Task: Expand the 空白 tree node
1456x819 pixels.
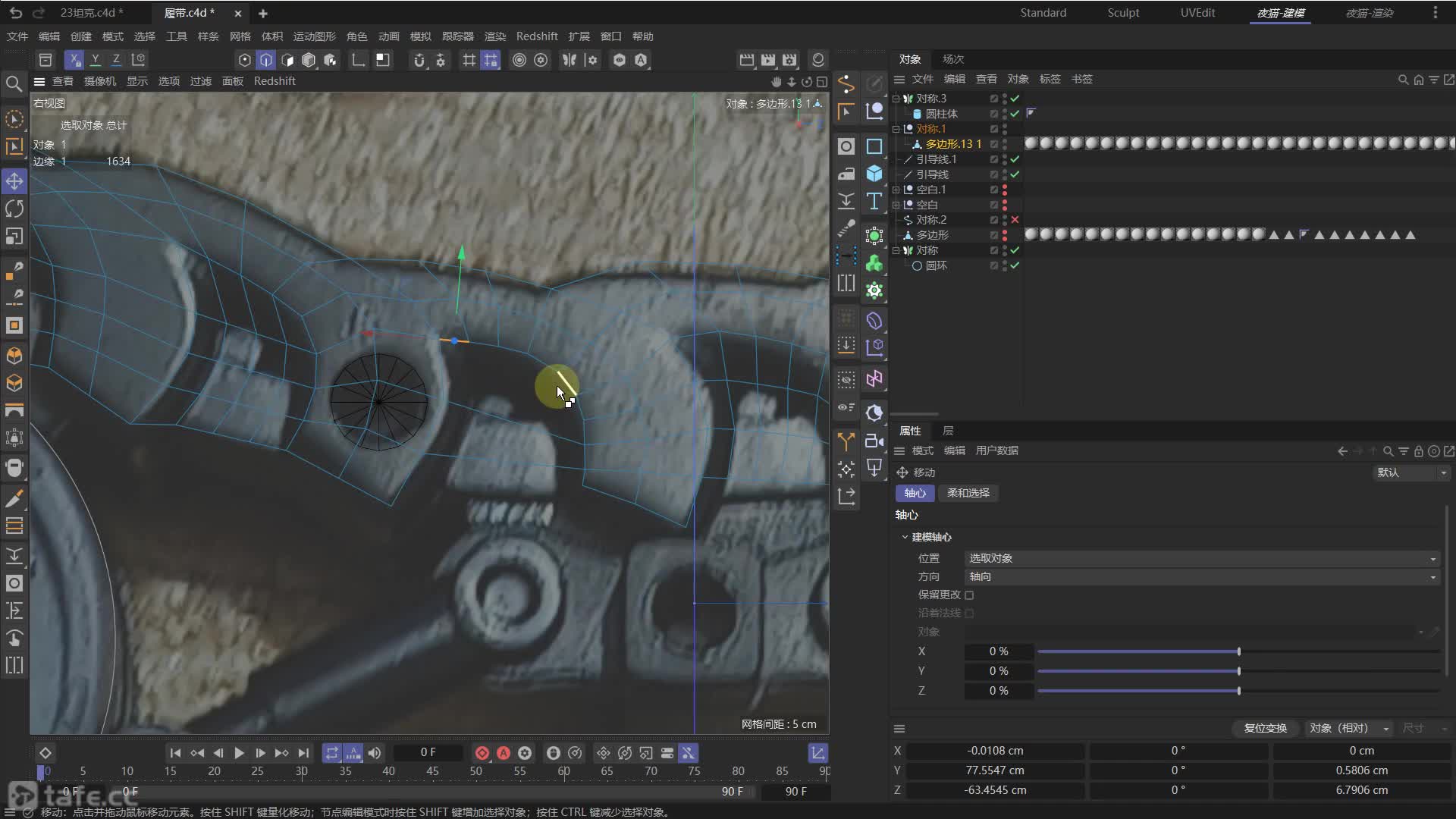Action: pyautogui.click(x=896, y=205)
